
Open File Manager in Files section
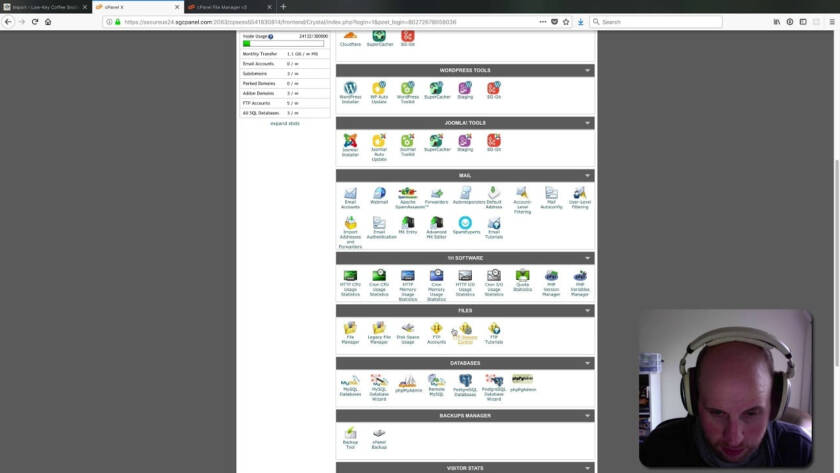350,330
